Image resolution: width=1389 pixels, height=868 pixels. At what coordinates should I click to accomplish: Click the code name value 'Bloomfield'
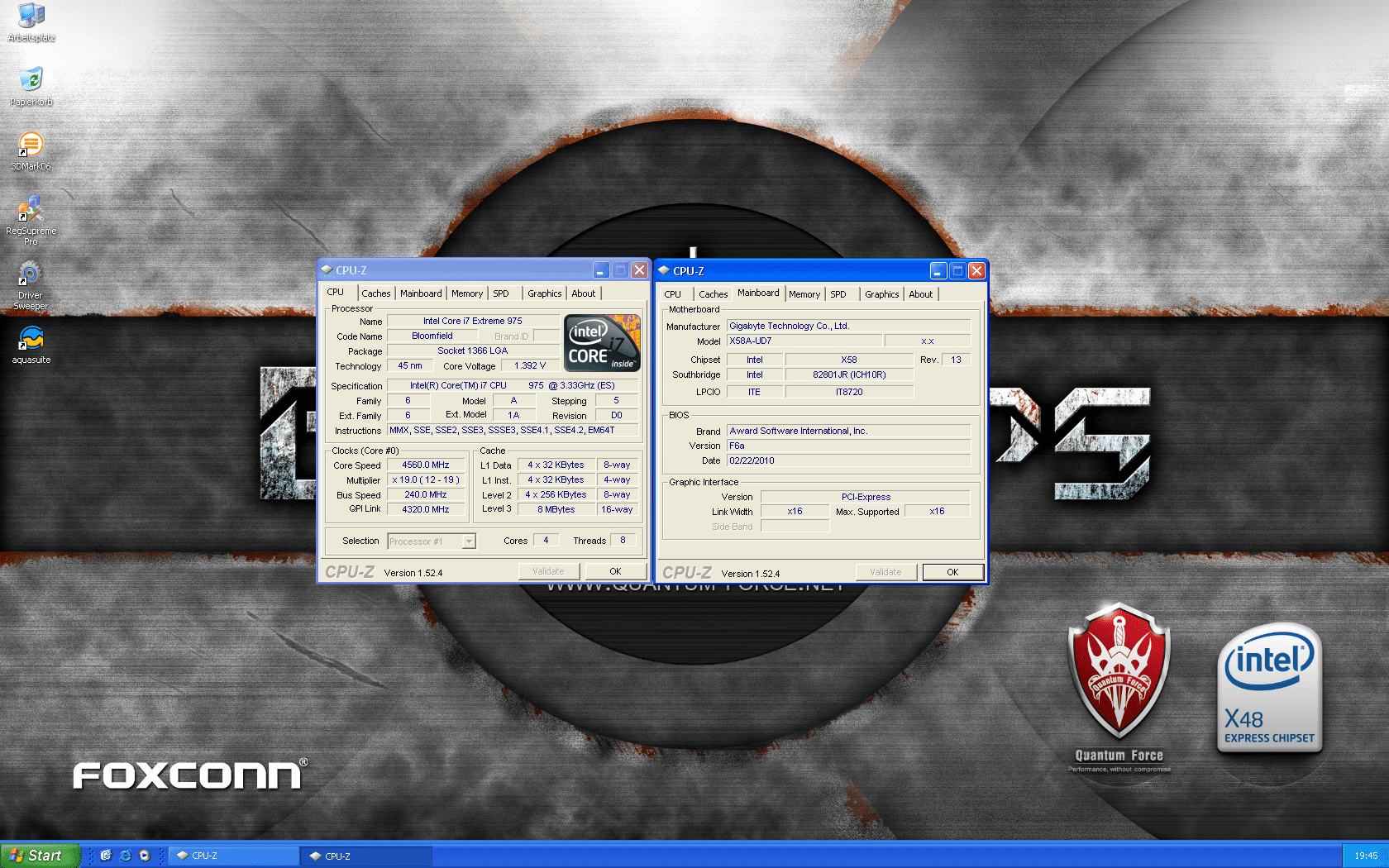432,336
